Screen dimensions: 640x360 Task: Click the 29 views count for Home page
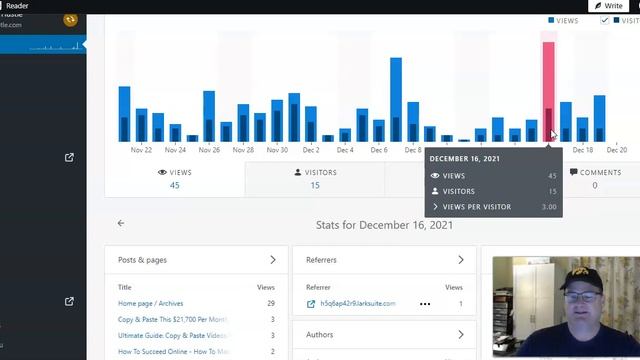271,303
